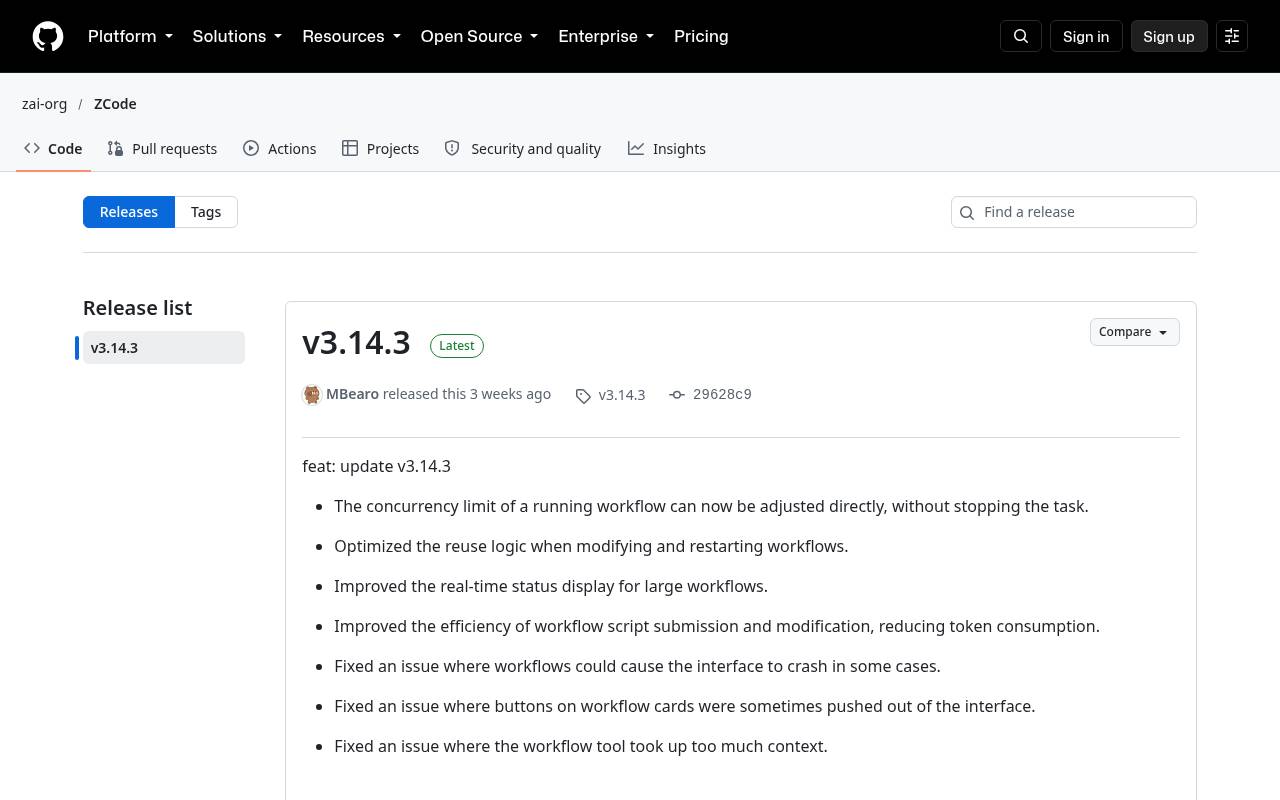This screenshot has width=1280, height=800.
Task: Click the GitHub logo icon
Action: click(x=48, y=36)
